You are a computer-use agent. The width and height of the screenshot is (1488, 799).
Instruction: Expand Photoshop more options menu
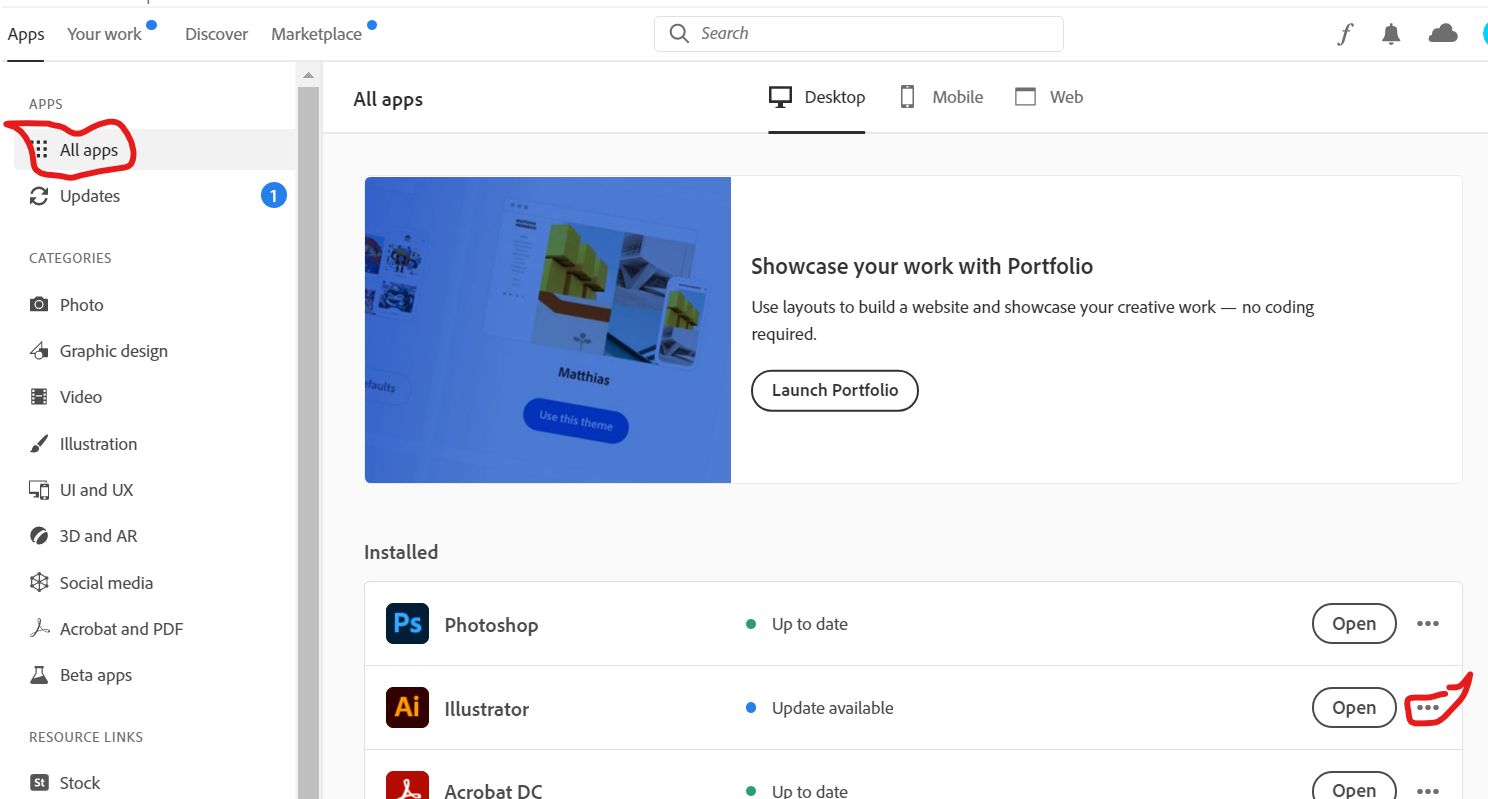coord(1428,624)
